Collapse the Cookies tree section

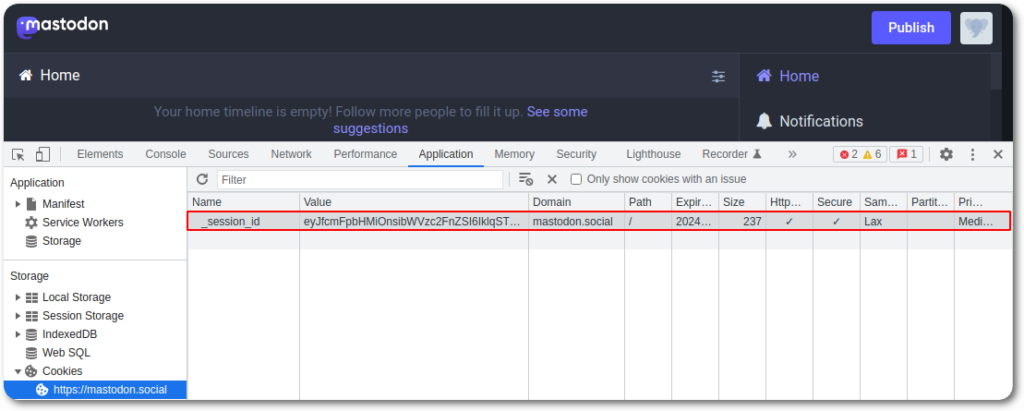[18, 371]
